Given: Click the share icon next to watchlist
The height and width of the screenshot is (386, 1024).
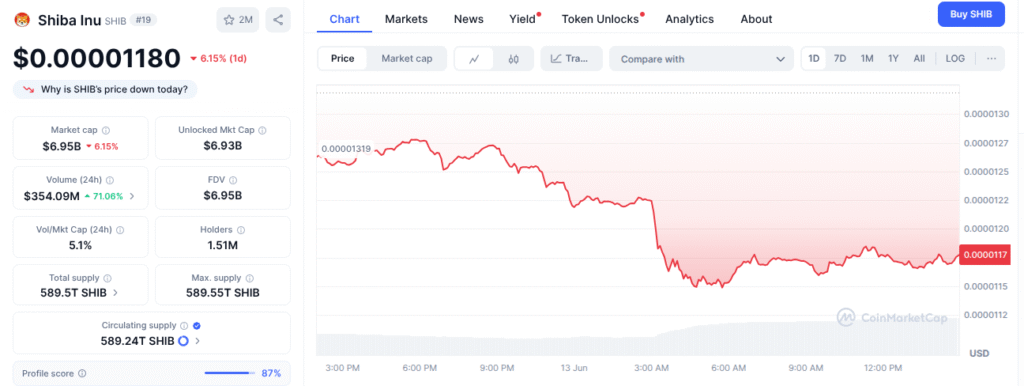Looking at the screenshot, I should coord(278,20).
